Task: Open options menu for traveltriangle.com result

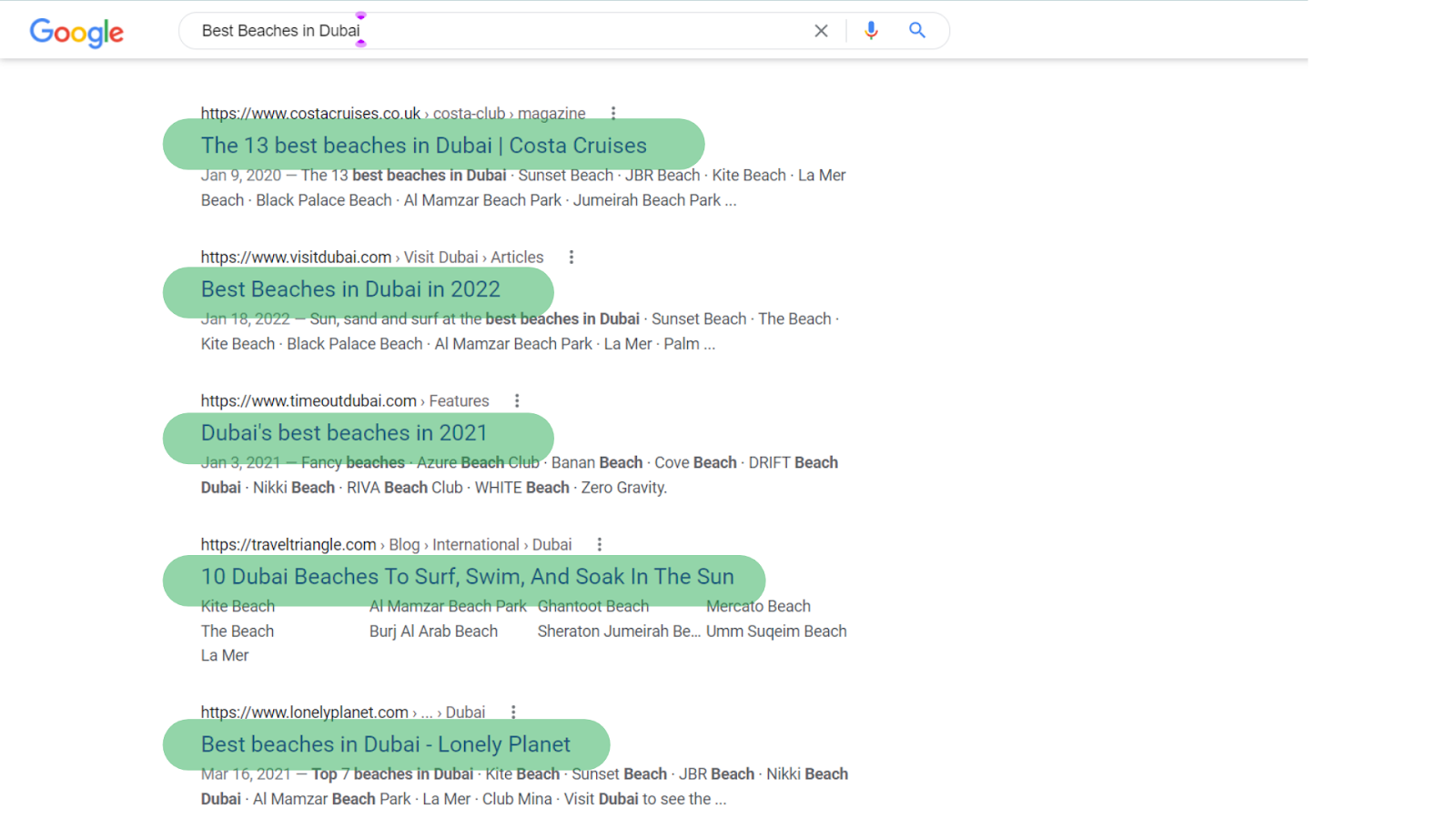Action: coord(599,544)
